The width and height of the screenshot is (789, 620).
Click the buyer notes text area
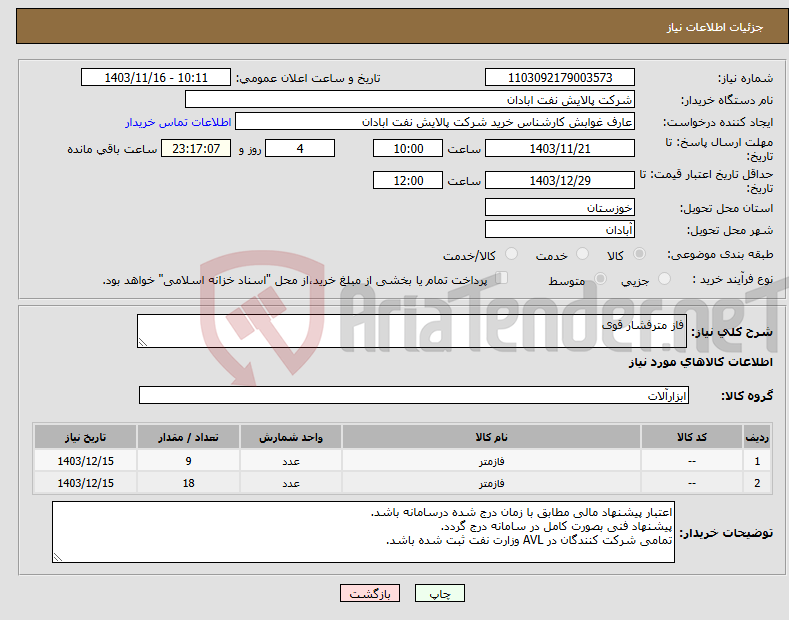click(363, 532)
